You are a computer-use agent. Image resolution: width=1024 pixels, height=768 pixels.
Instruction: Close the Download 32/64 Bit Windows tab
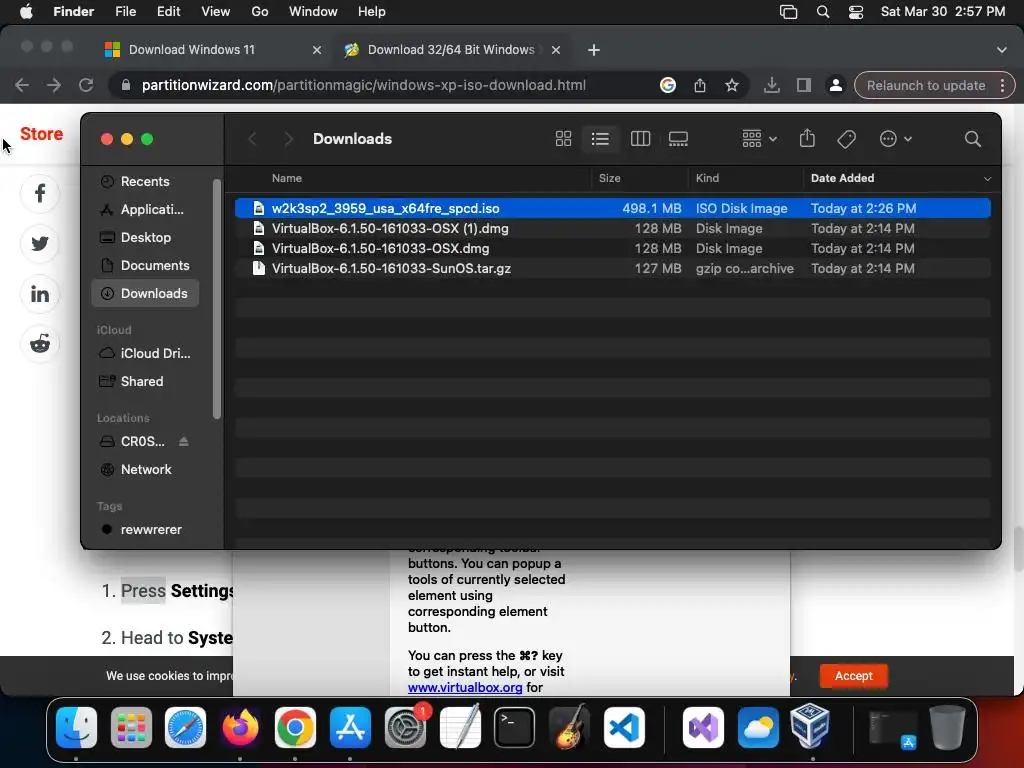point(556,50)
